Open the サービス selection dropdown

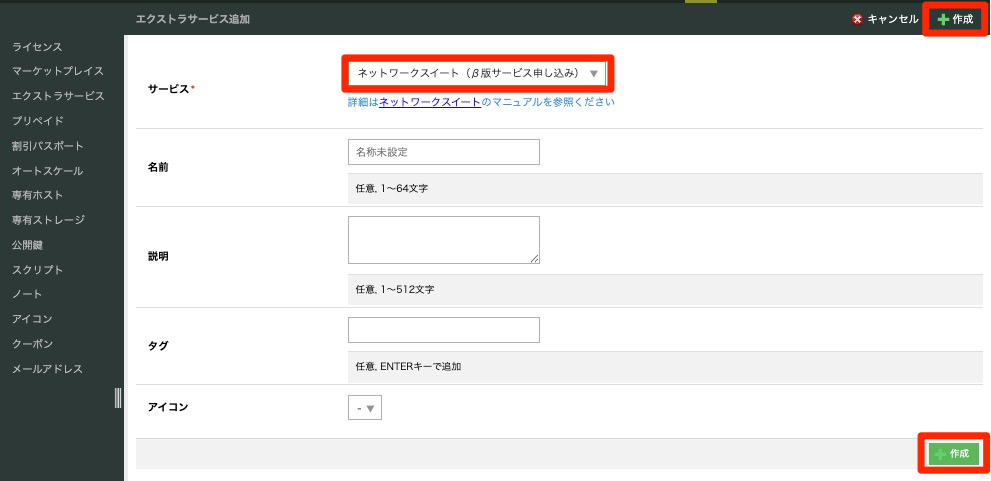coord(477,73)
